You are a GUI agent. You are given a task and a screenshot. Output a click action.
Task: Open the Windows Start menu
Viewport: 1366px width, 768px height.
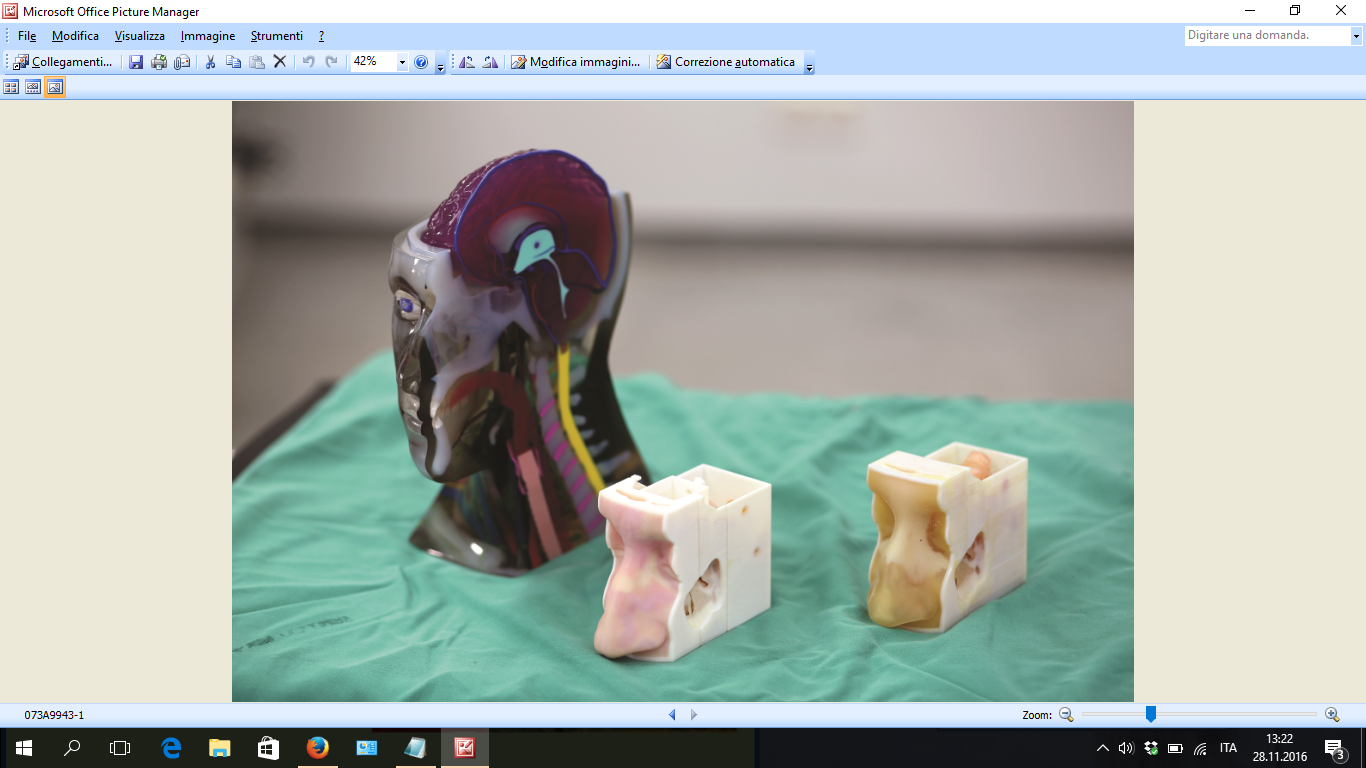(24, 748)
